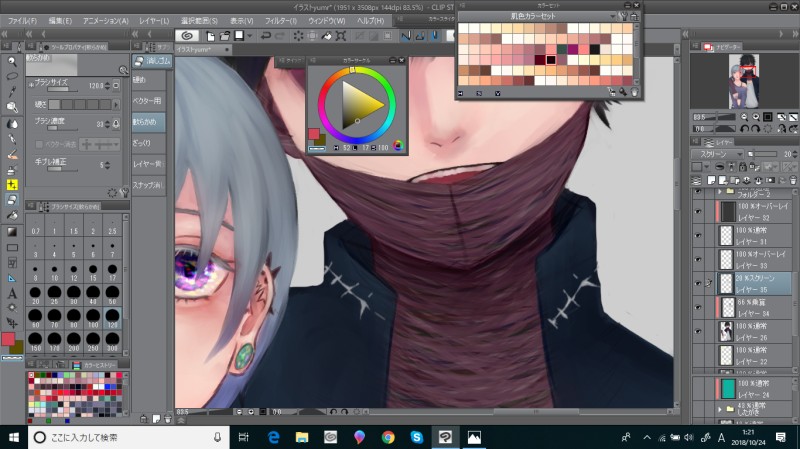
Task: Delete layer with trash icon
Action: click(793, 180)
